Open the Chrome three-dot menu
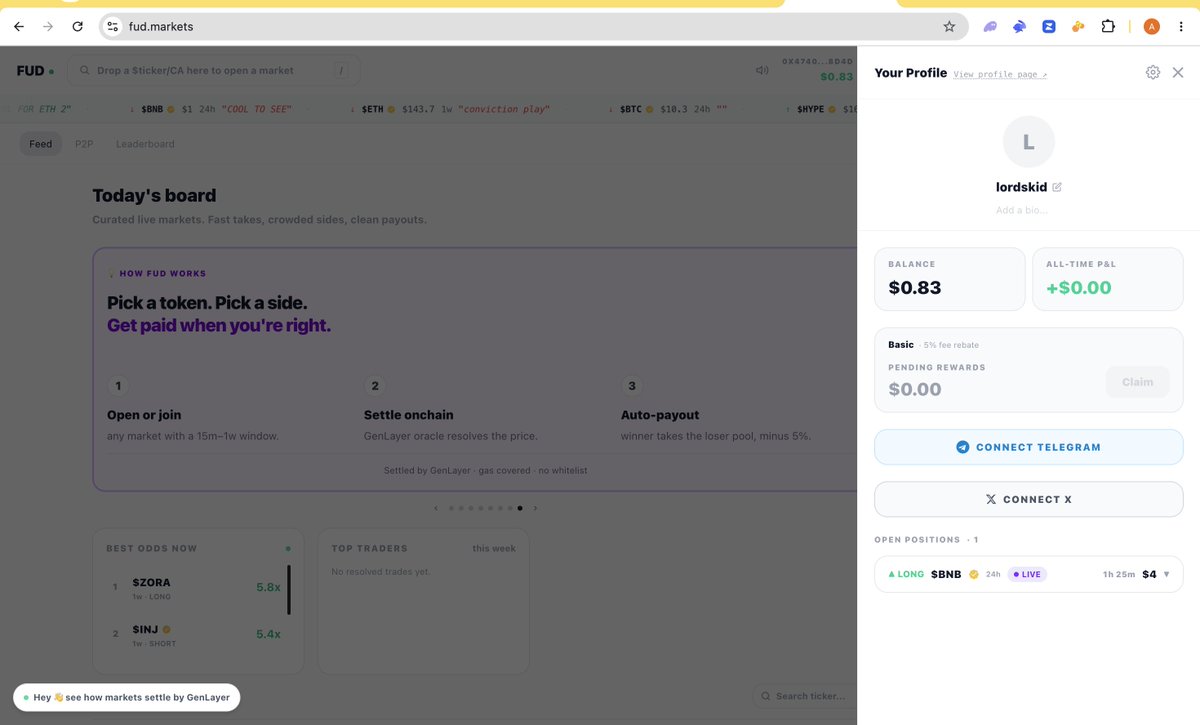Image resolution: width=1200 pixels, height=725 pixels. click(1181, 27)
